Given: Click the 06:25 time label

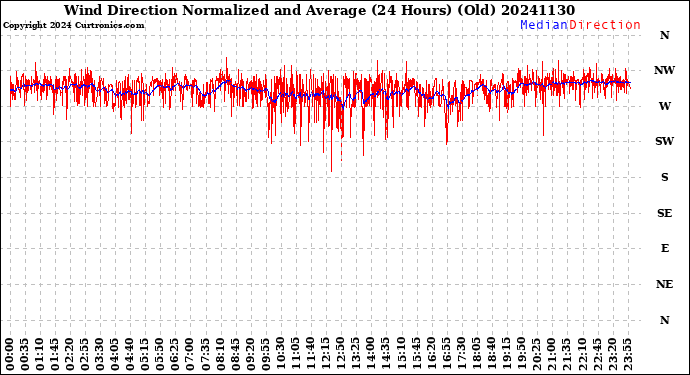Looking at the screenshot, I should [175, 354].
